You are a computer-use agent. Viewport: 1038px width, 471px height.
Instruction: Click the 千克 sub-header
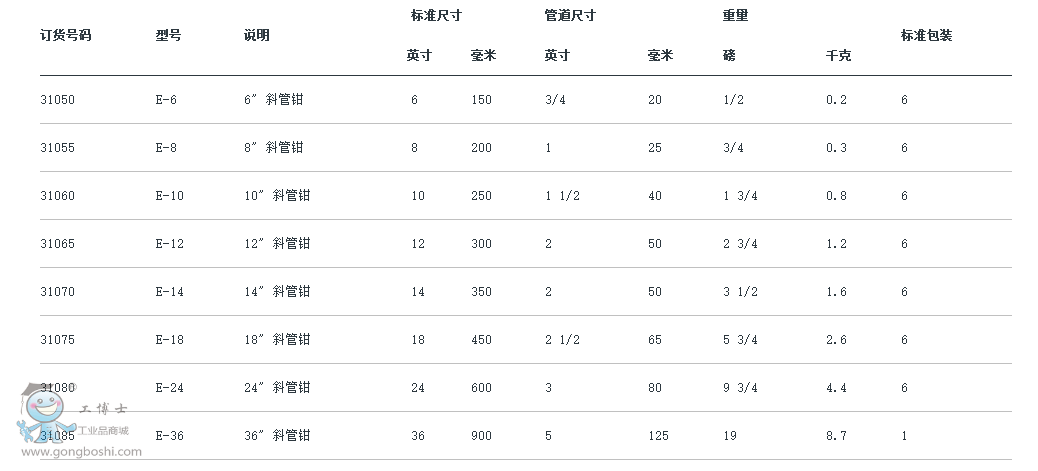coord(838,56)
